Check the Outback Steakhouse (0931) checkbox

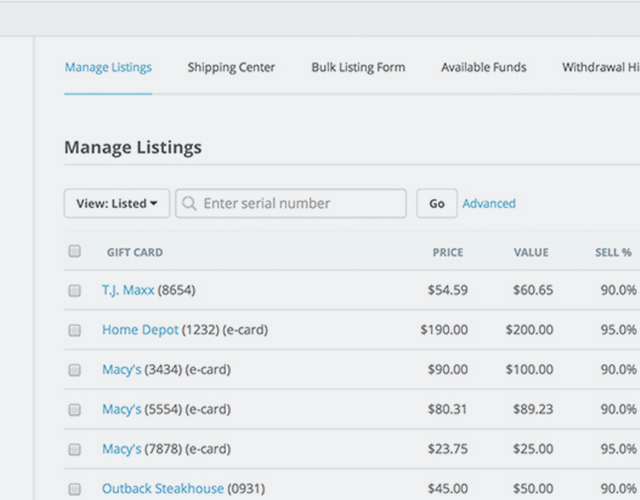[x=75, y=489]
